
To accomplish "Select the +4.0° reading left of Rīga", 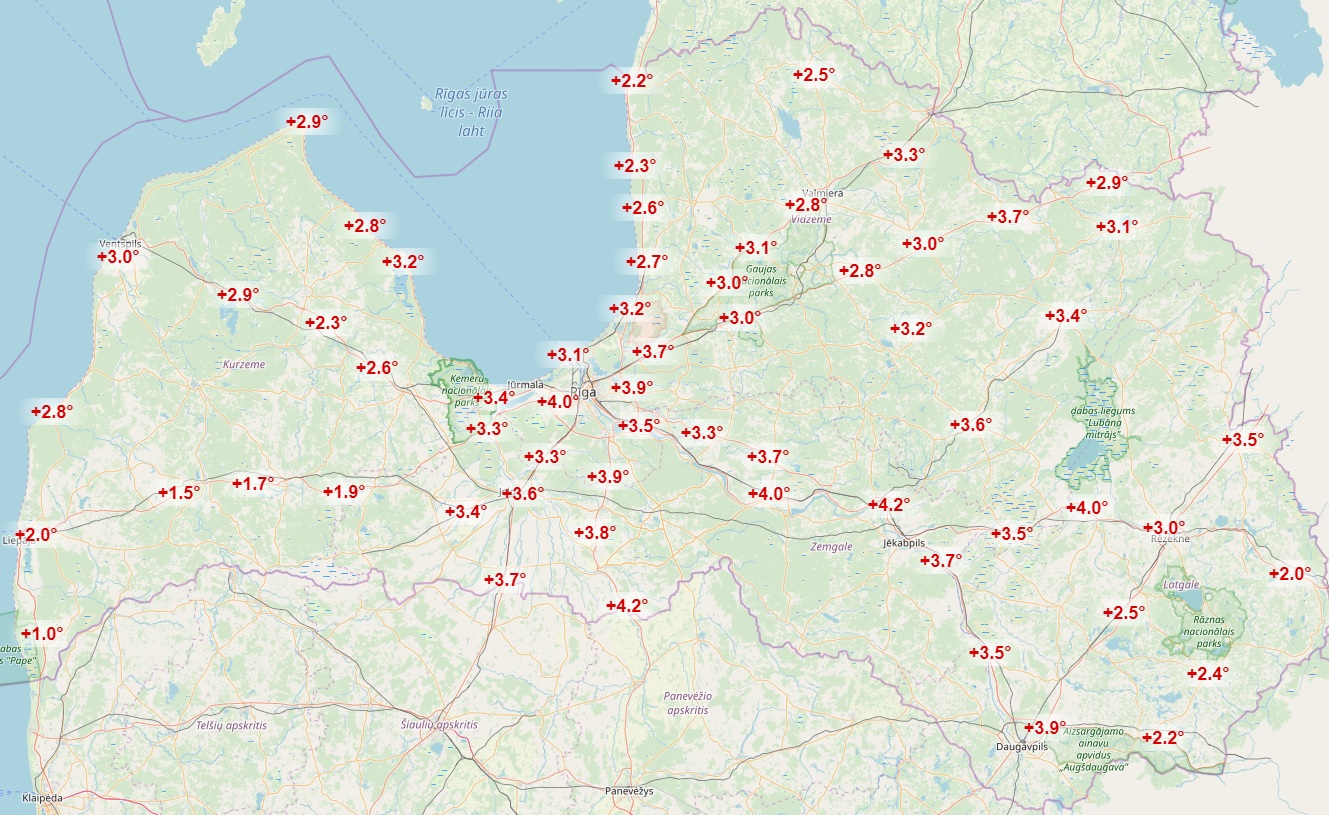I will 558,402.
